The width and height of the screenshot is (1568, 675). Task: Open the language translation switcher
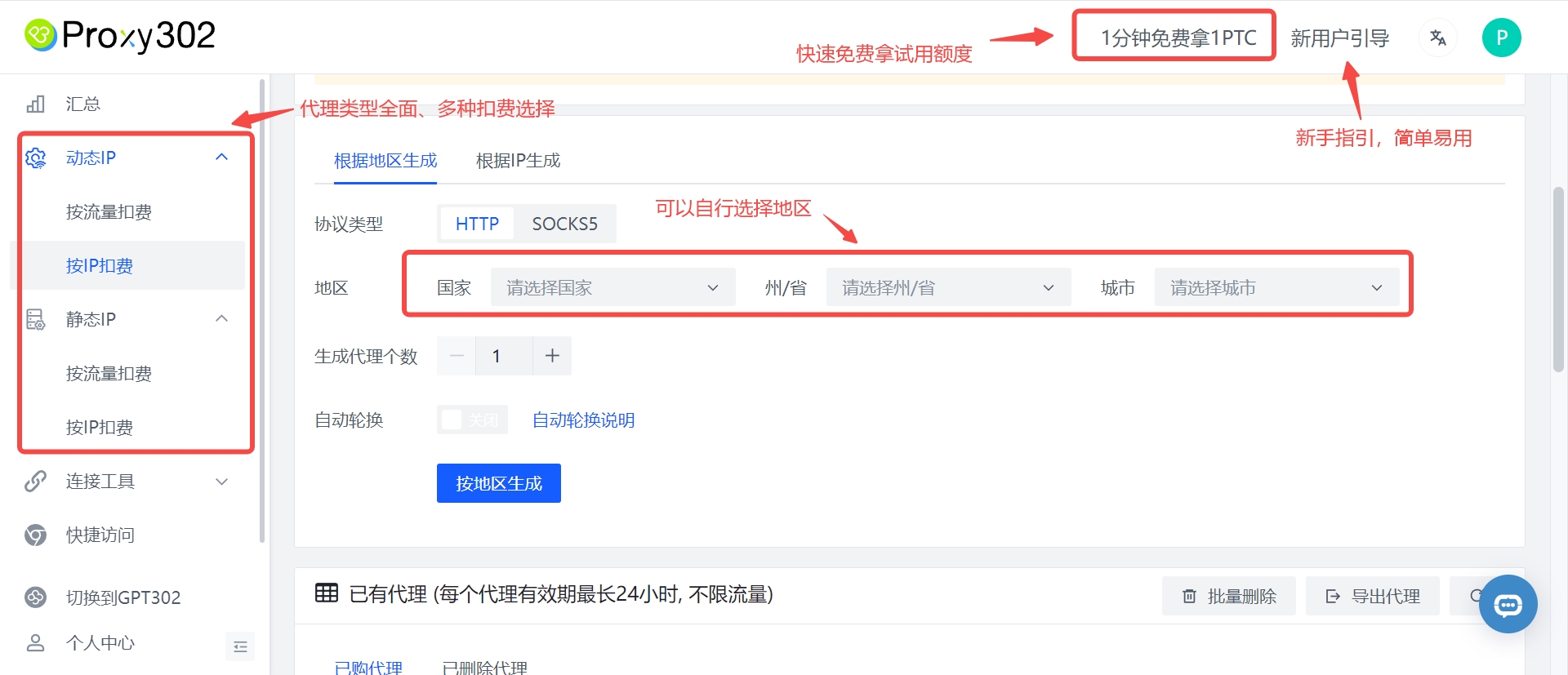pos(1438,38)
